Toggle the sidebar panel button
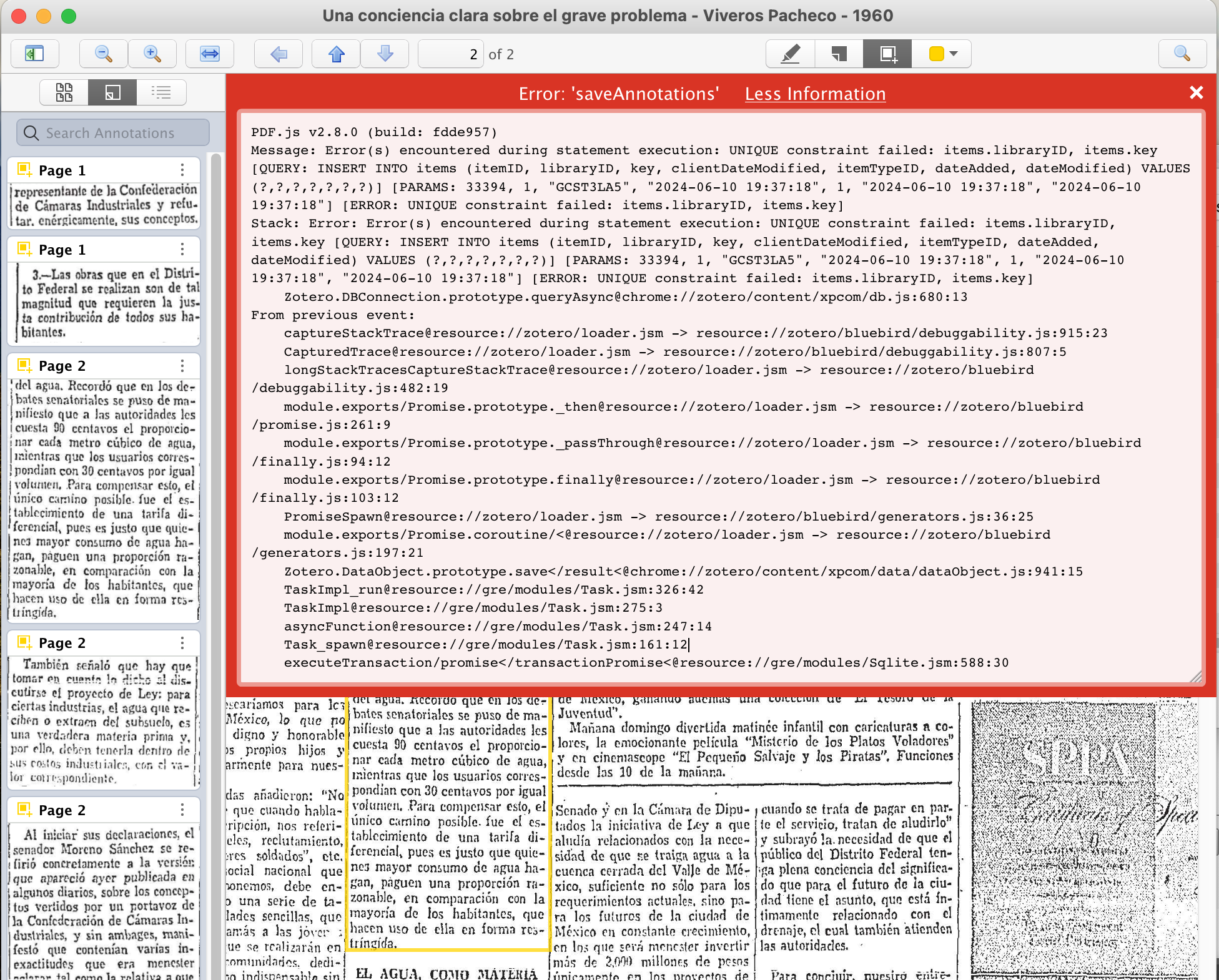This screenshot has height=980, width=1219. coord(34,54)
